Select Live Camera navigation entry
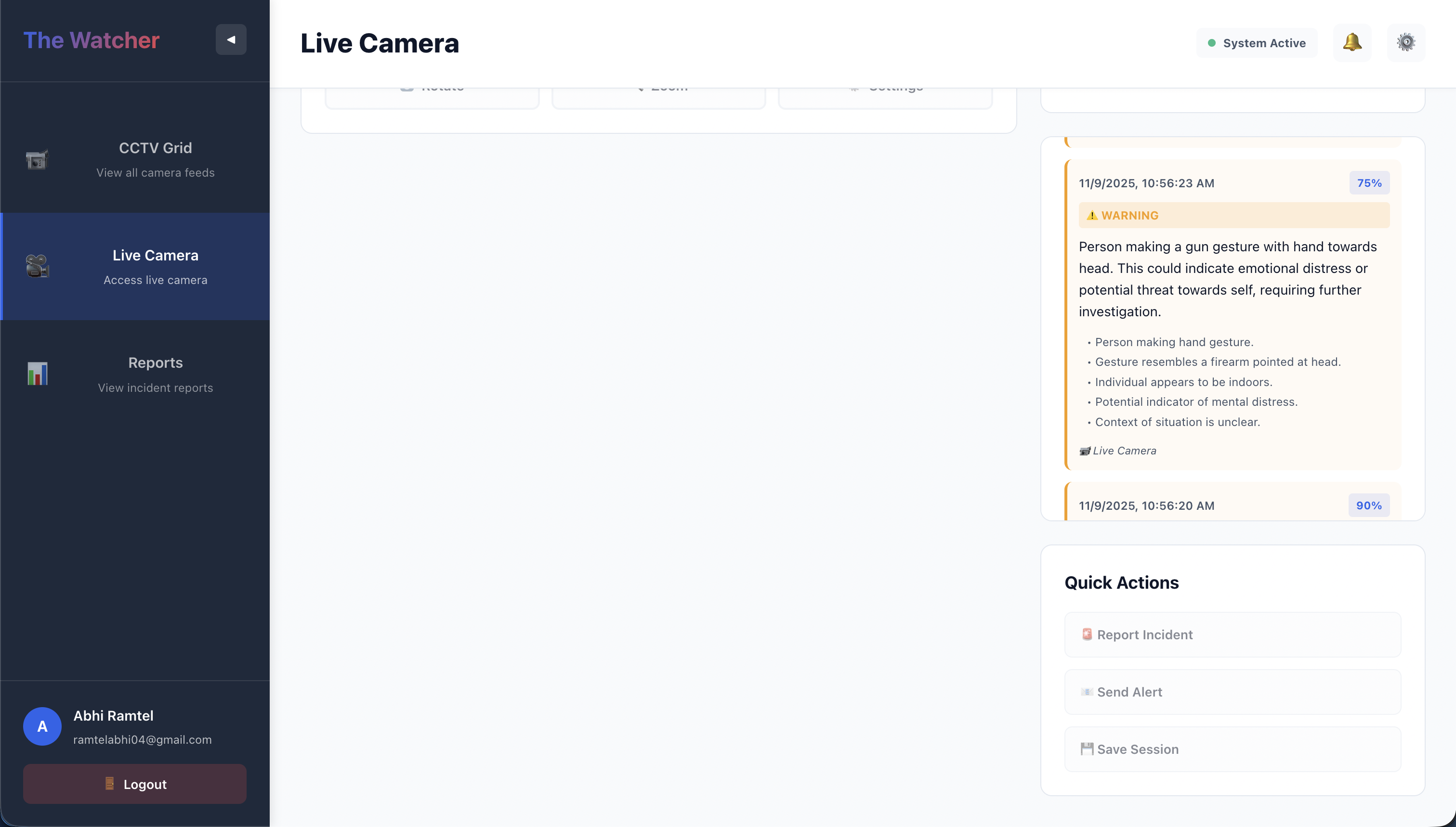 pyautogui.click(x=155, y=266)
